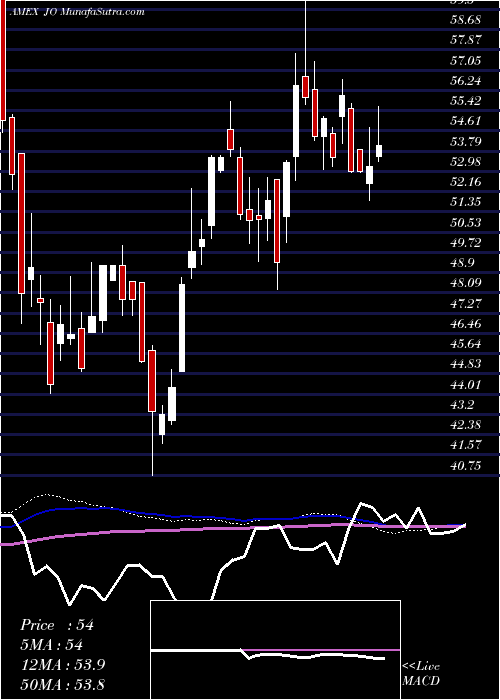The width and height of the screenshot is (500, 700).
Task: Click the 46.46 price level label
Action: [x=466, y=324]
